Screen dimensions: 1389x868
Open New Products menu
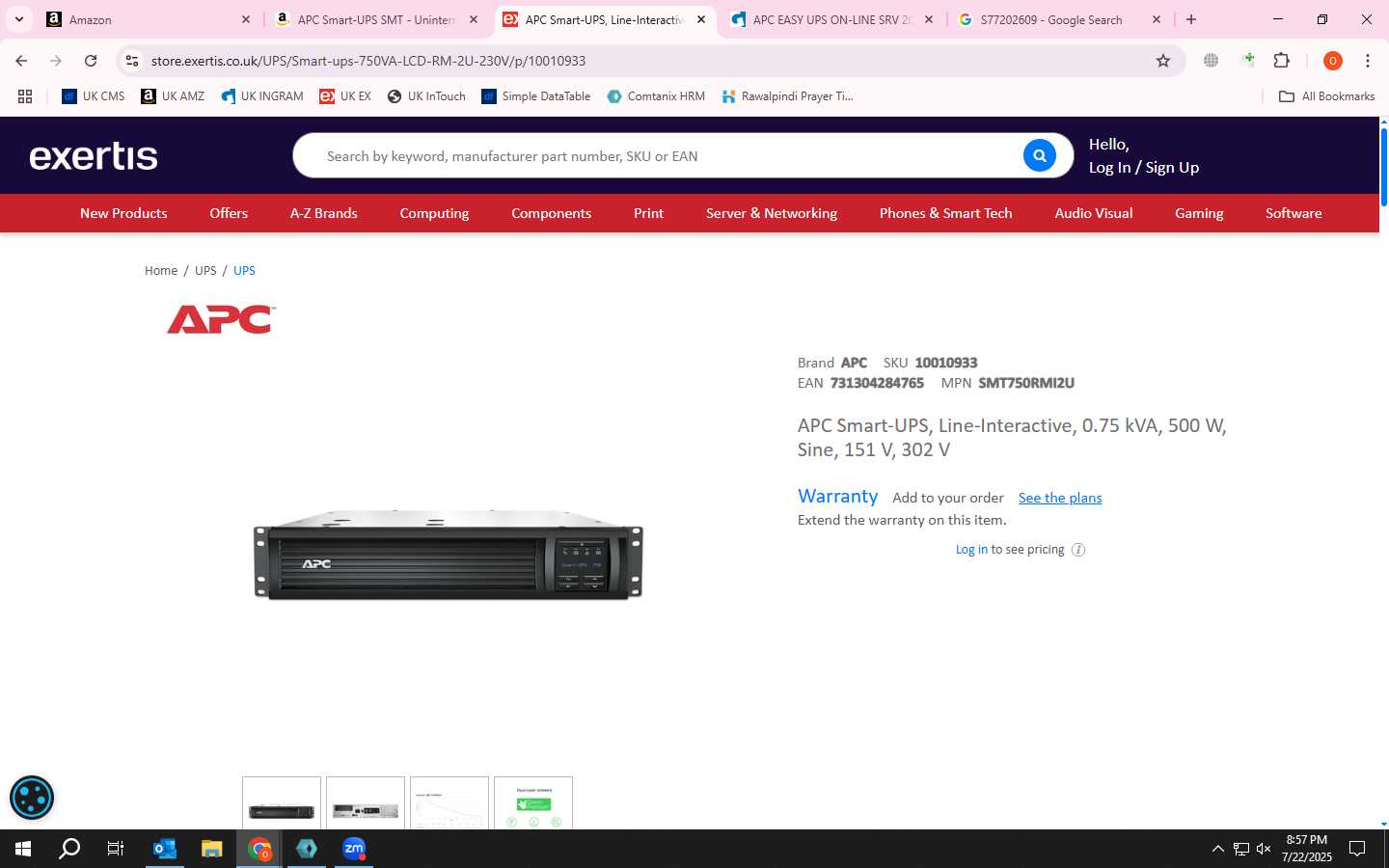tap(123, 213)
